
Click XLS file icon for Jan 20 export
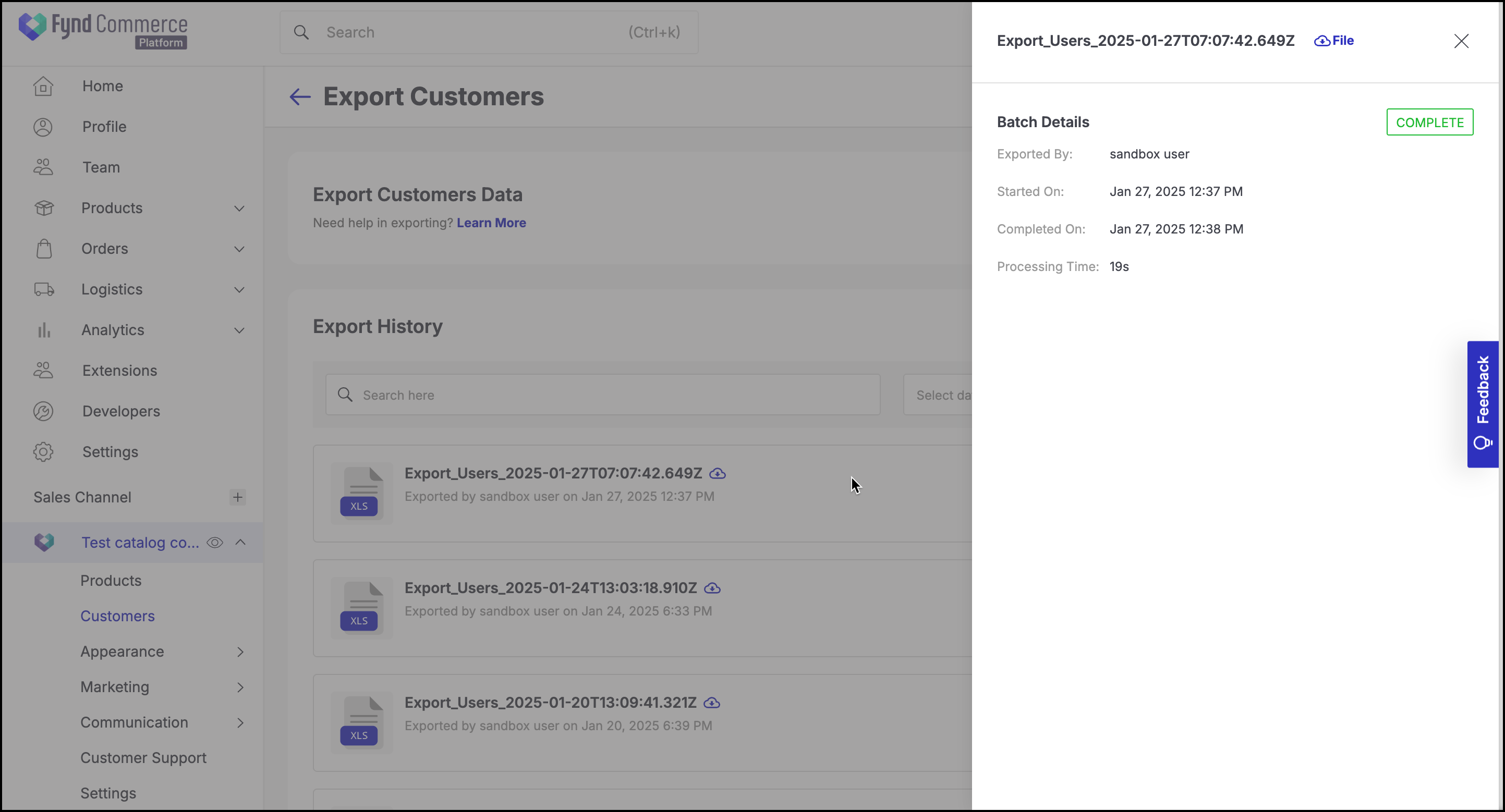point(361,723)
